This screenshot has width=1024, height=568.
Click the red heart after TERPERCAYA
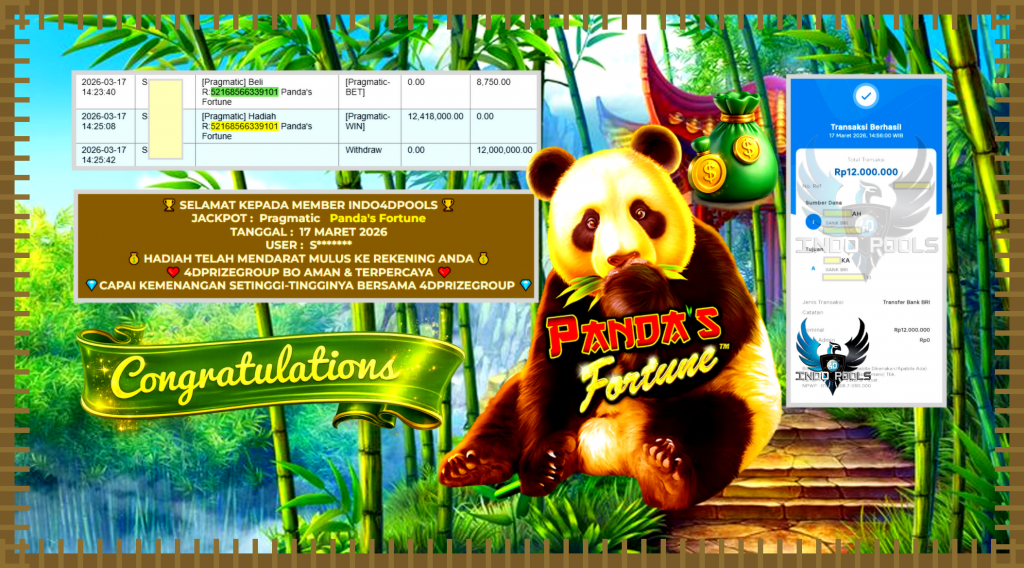coord(445,272)
